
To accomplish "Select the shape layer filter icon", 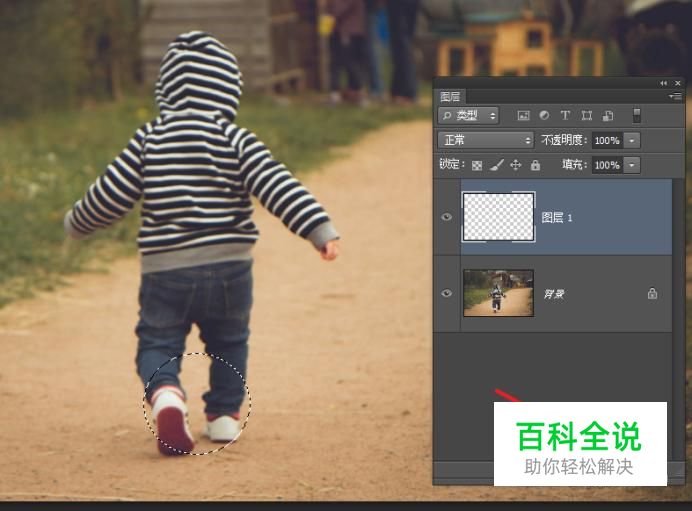I will (587, 116).
